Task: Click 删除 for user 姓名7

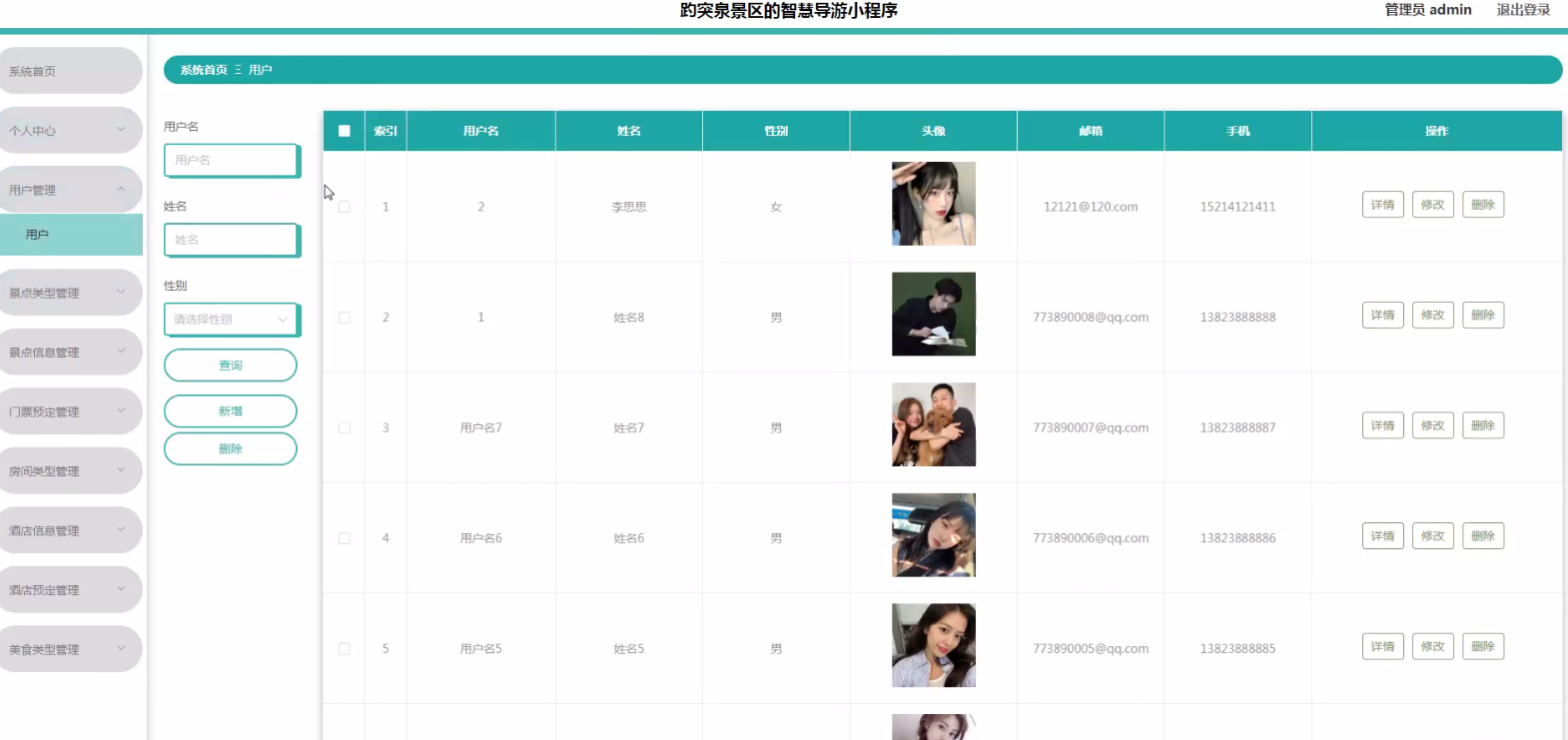Action: pos(1483,425)
